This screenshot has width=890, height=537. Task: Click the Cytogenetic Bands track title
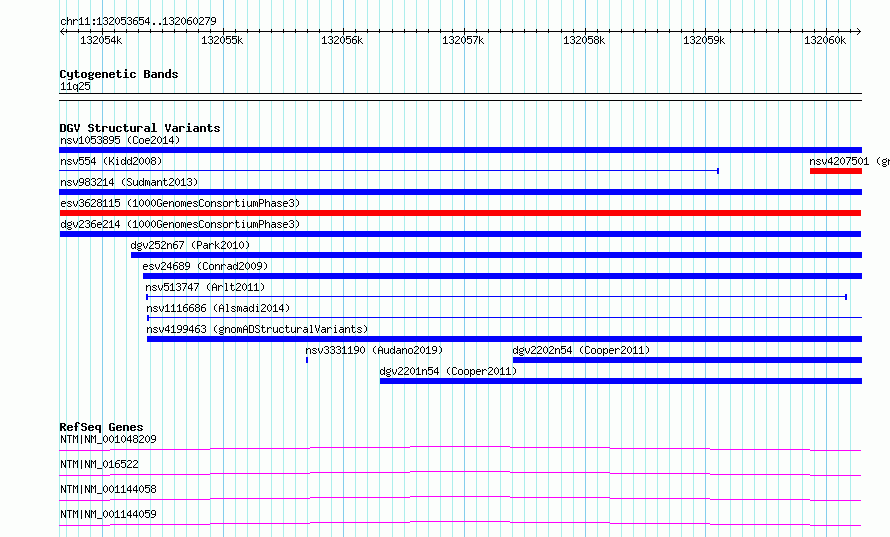tap(119, 74)
